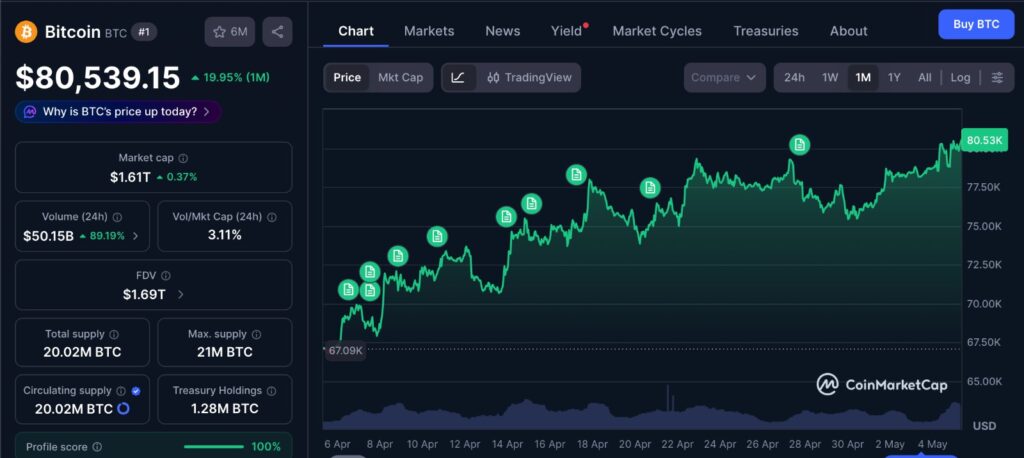Open the Treasuries tab
The image size is (1024, 458).
(x=765, y=31)
